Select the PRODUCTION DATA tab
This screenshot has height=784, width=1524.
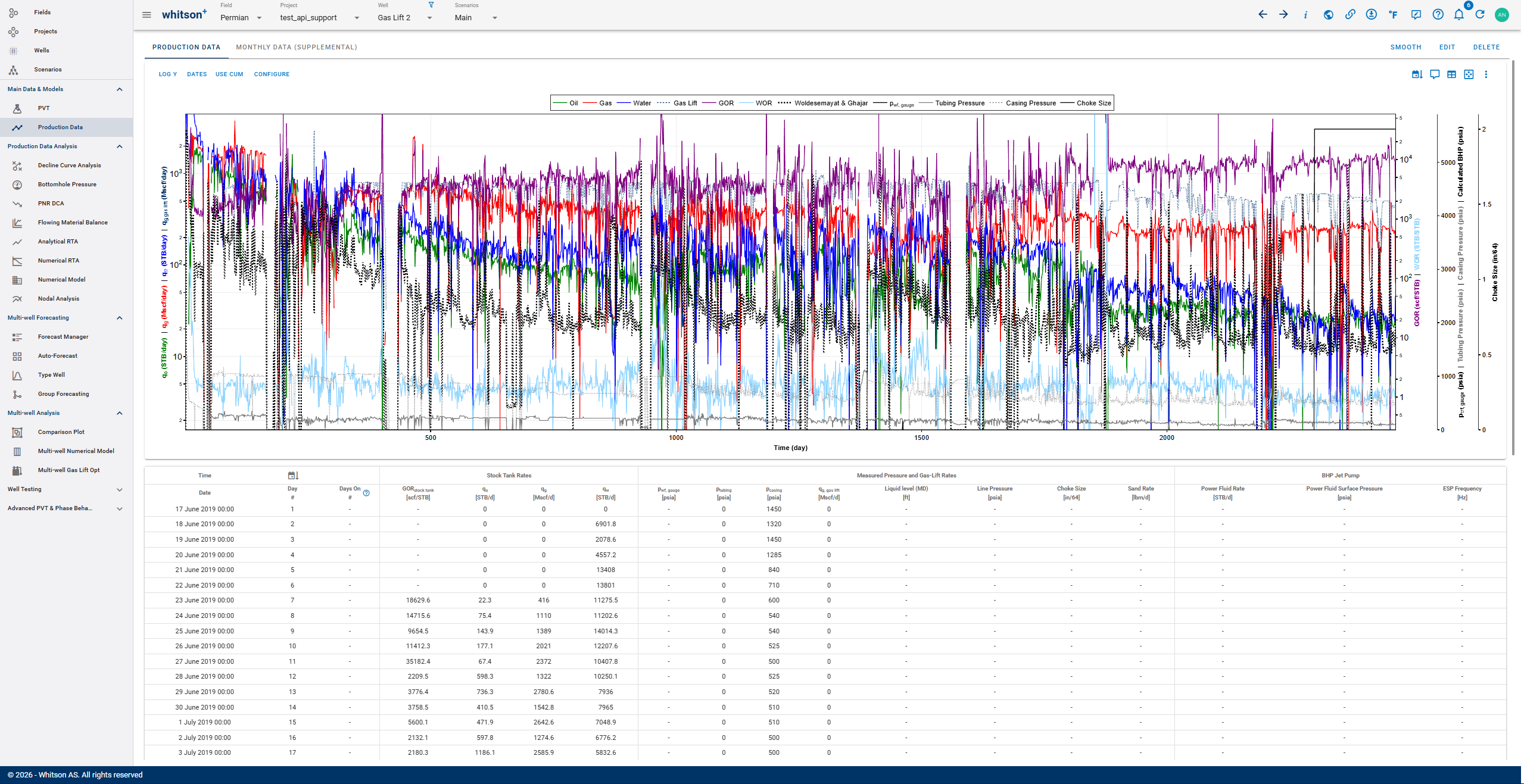tap(186, 46)
